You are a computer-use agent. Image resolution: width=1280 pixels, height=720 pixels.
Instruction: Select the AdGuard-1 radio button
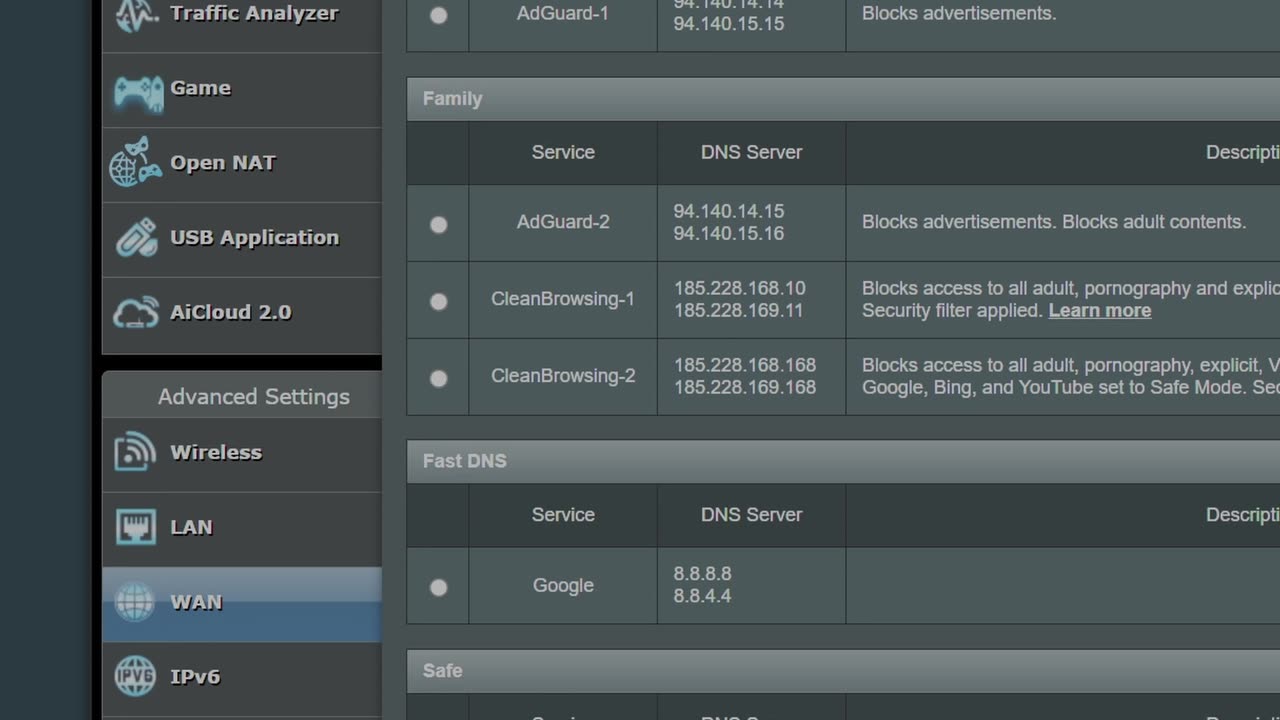438,15
